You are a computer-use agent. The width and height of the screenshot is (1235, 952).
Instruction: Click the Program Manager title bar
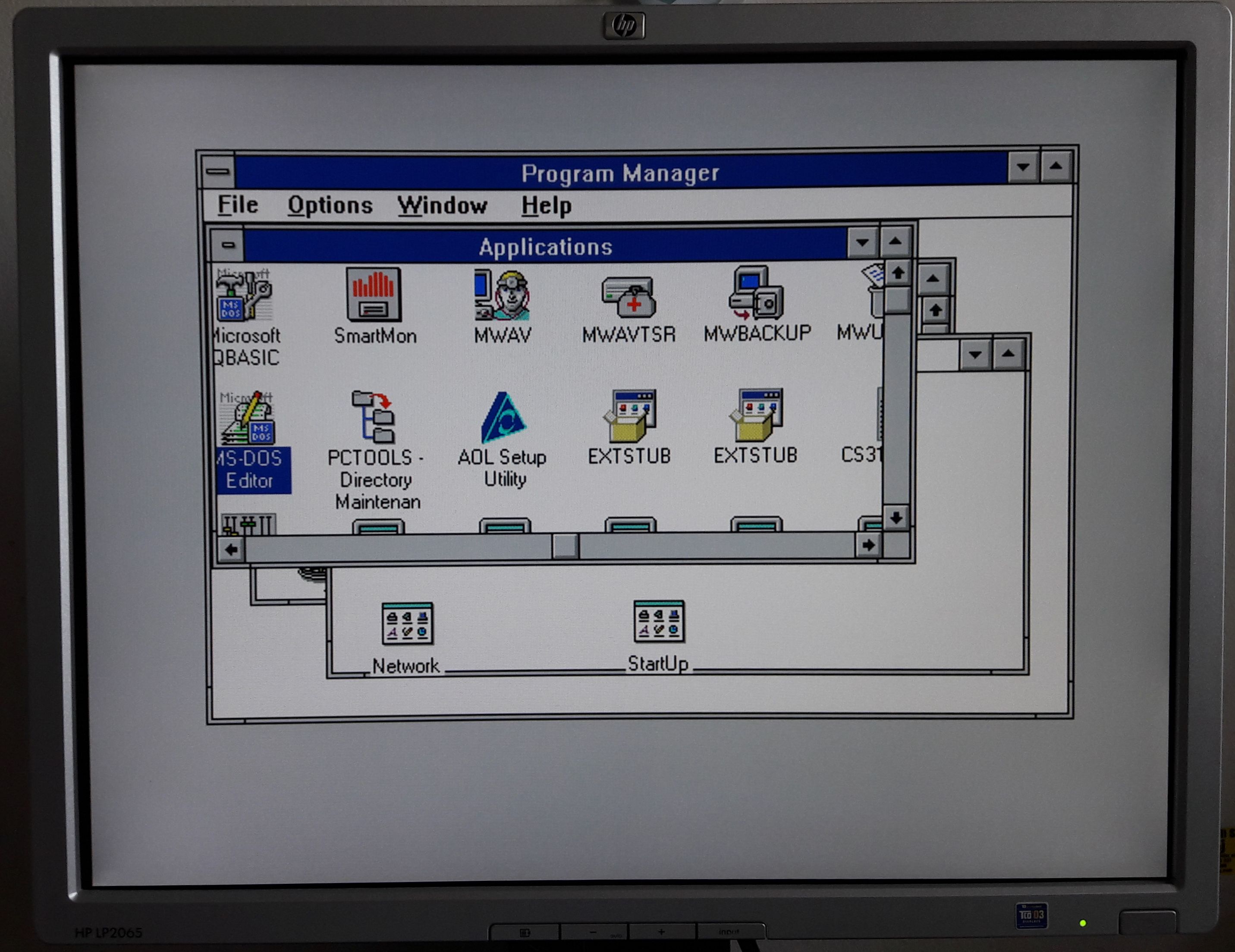click(621, 172)
